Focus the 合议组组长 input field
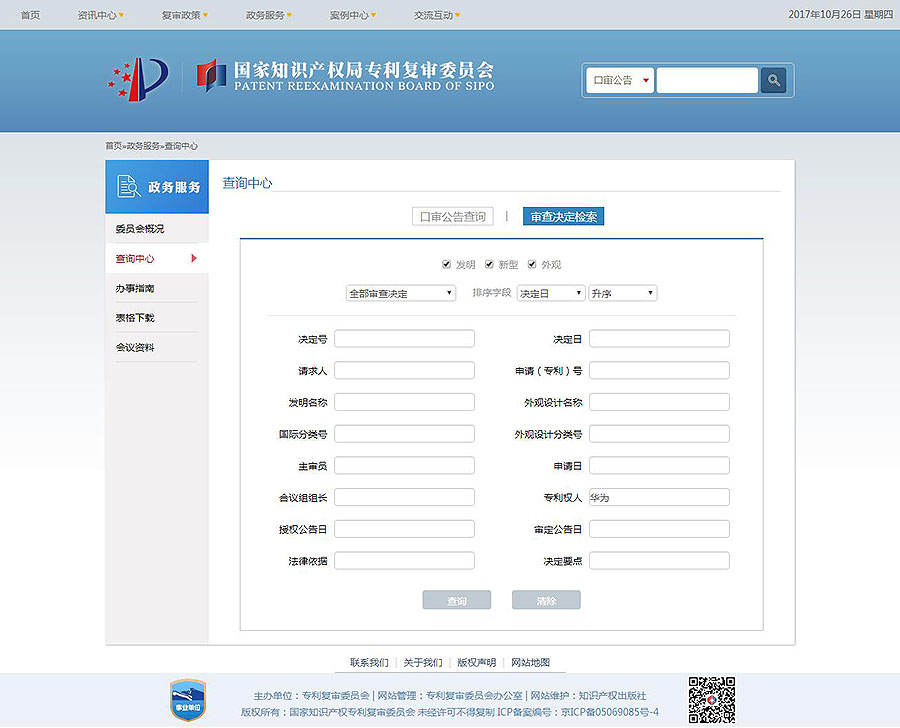Viewport: 900px width, 728px height. [x=405, y=497]
